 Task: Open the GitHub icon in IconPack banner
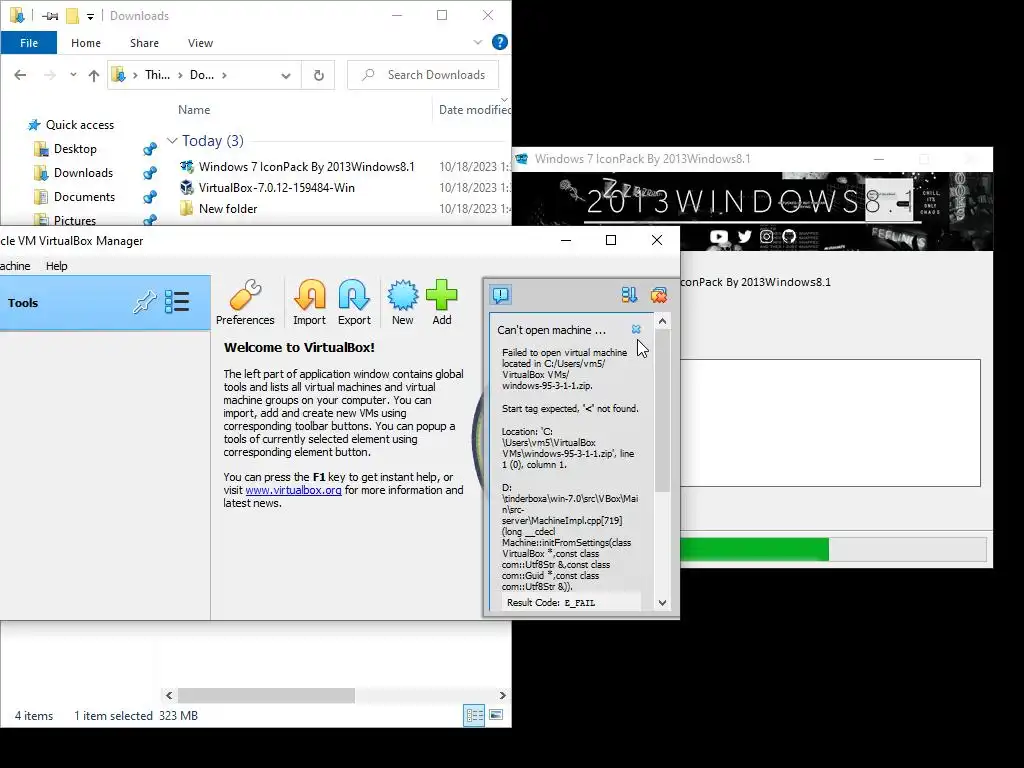[789, 236]
